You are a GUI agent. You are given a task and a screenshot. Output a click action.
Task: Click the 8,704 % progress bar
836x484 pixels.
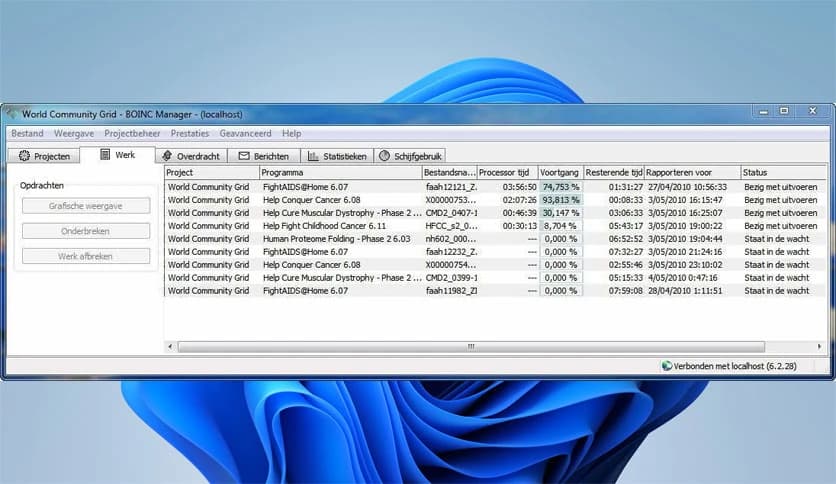pyautogui.click(x=561, y=226)
